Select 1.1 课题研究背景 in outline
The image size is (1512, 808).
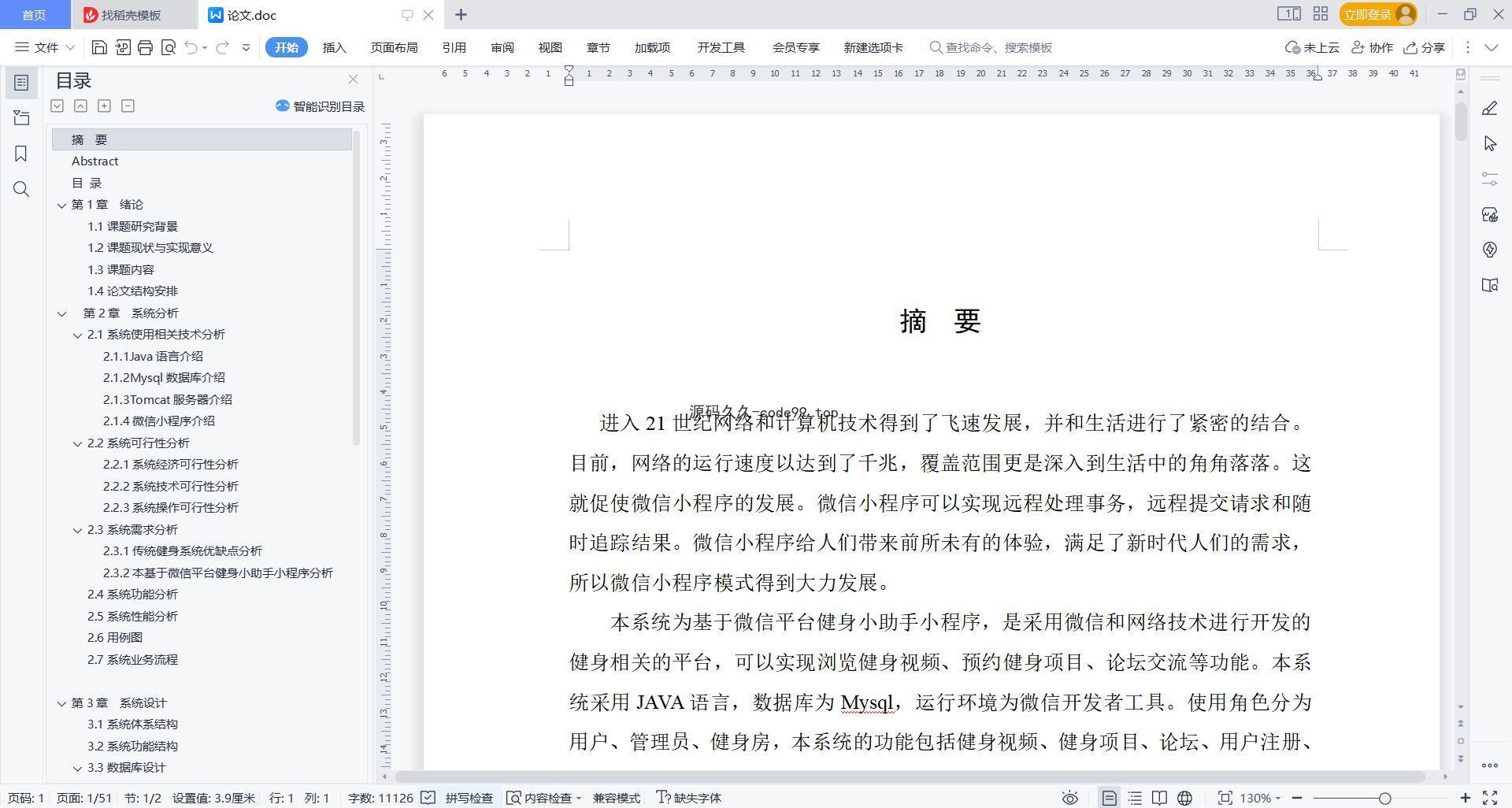[132, 227]
